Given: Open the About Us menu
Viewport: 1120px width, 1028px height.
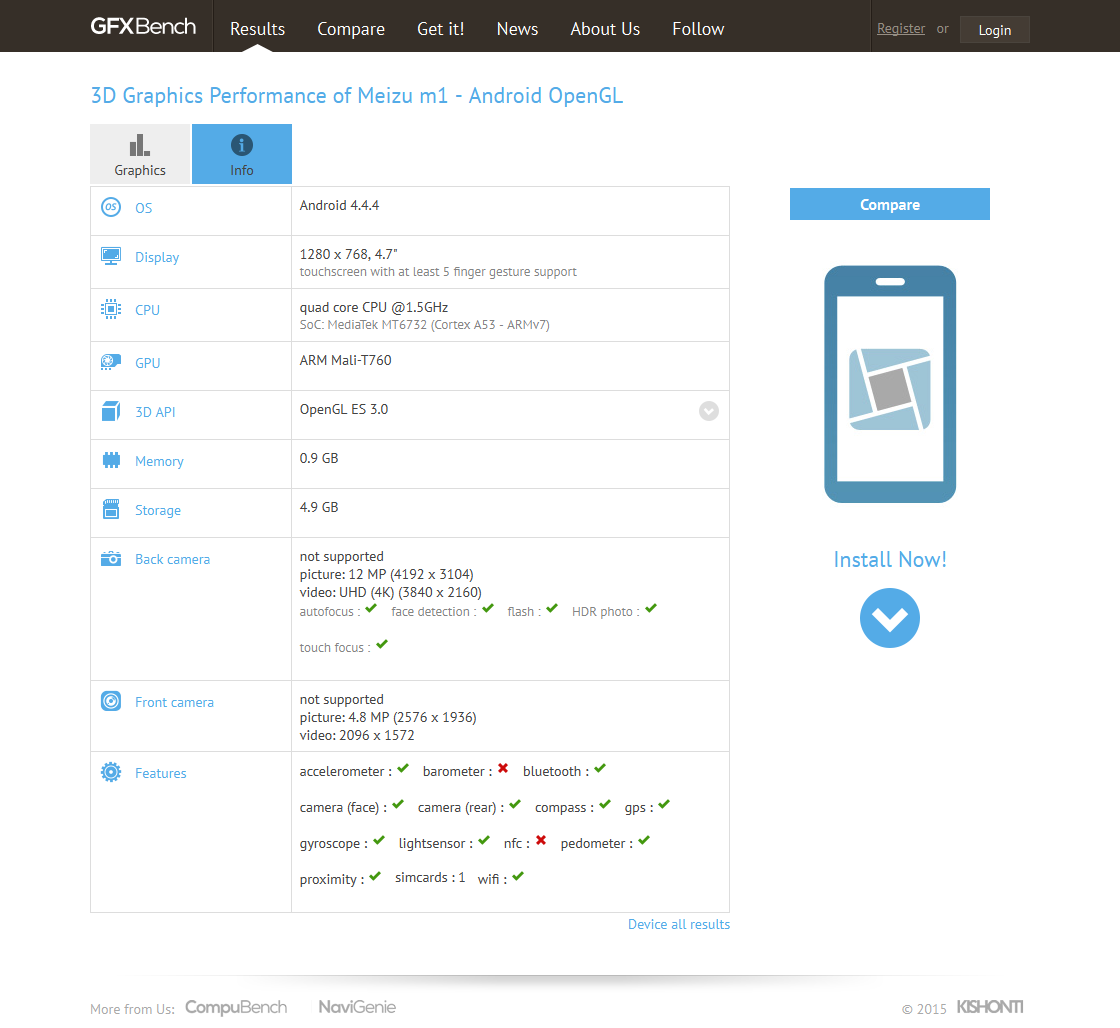Looking at the screenshot, I should (605, 29).
